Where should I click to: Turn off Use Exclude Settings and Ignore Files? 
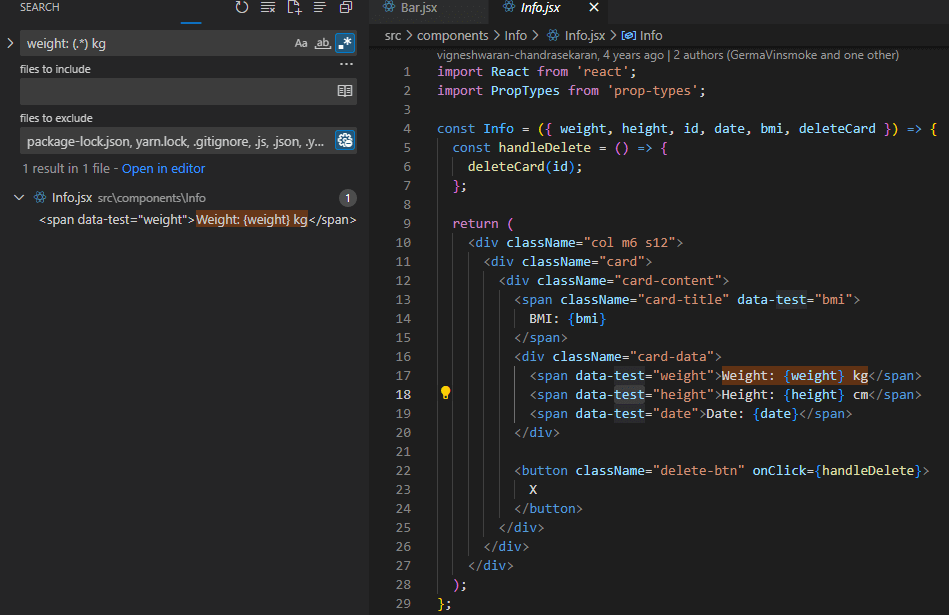point(345,141)
